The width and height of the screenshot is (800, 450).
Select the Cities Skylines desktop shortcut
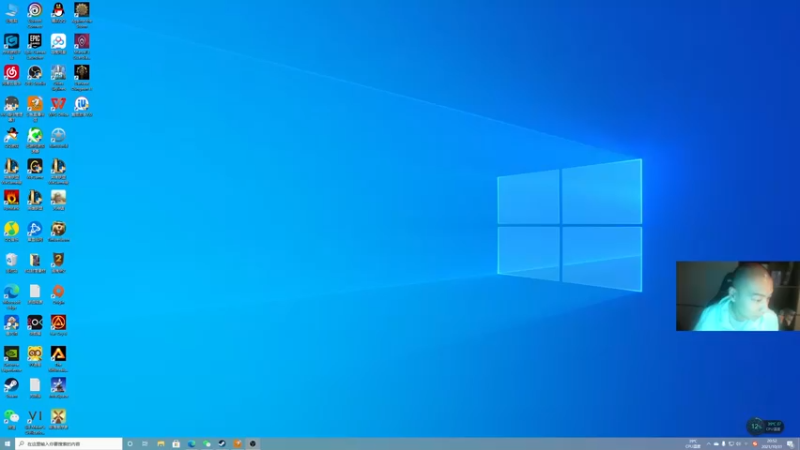click(x=58, y=78)
